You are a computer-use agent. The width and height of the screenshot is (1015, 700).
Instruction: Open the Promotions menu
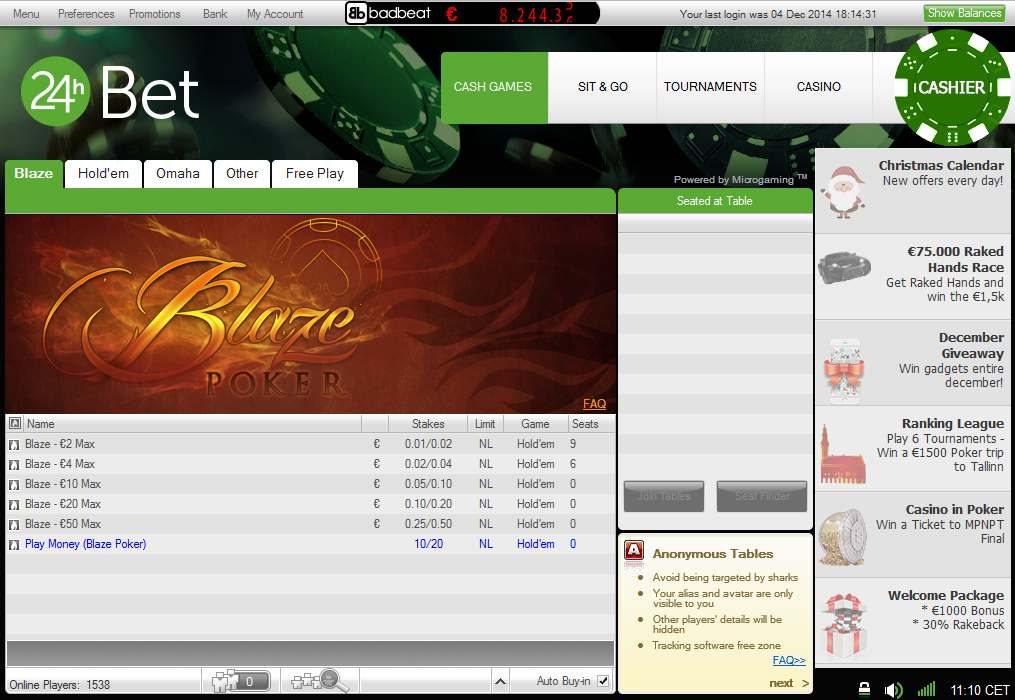(x=155, y=14)
